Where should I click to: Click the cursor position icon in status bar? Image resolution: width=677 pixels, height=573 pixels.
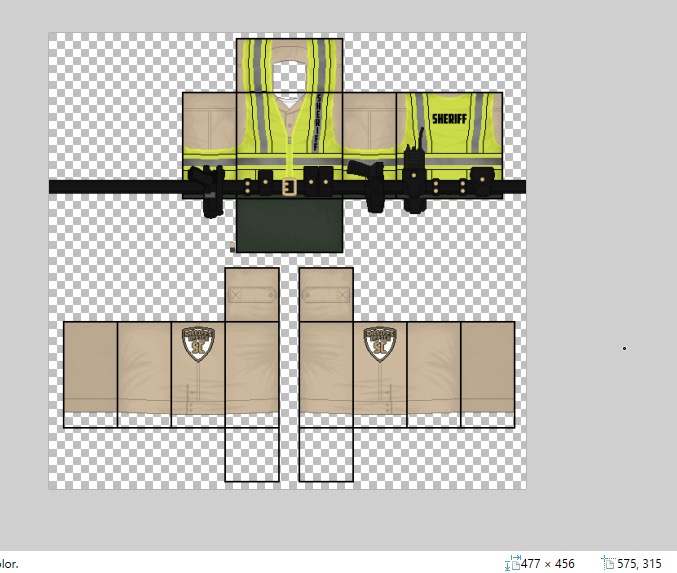point(609,564)
